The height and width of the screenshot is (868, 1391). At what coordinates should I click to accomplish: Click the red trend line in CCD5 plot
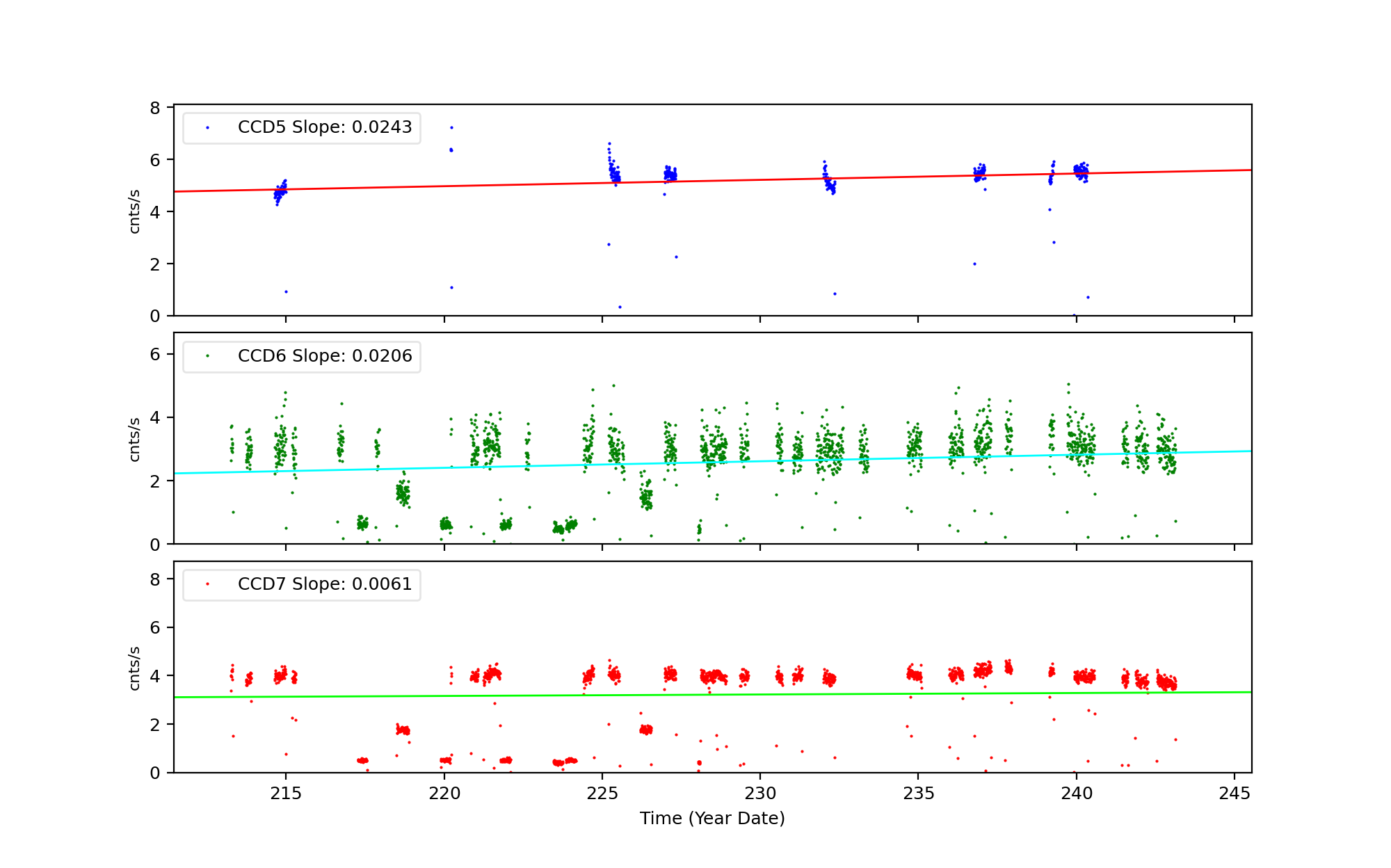tap(487, 185)
